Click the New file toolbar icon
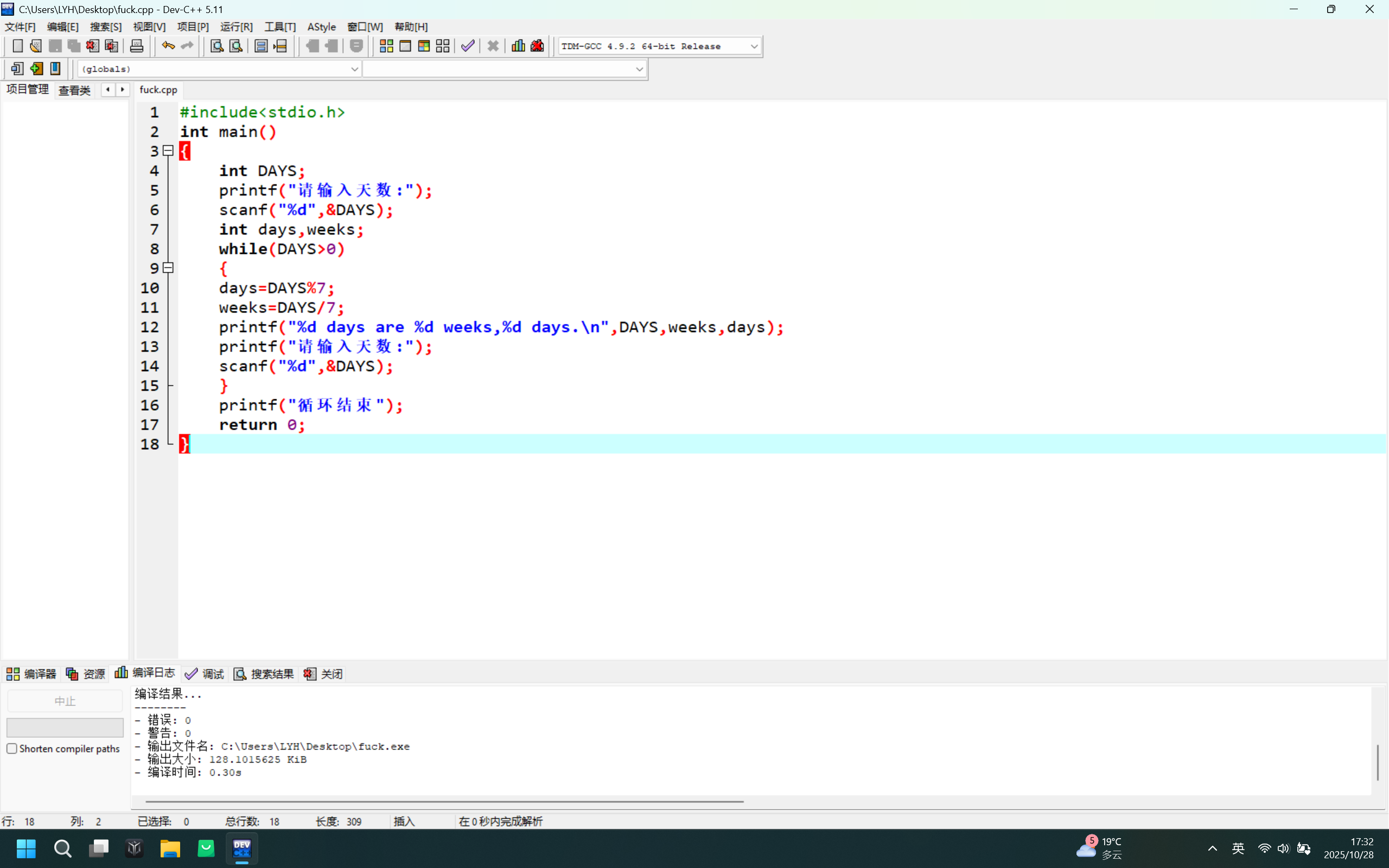 coord(17,46)
